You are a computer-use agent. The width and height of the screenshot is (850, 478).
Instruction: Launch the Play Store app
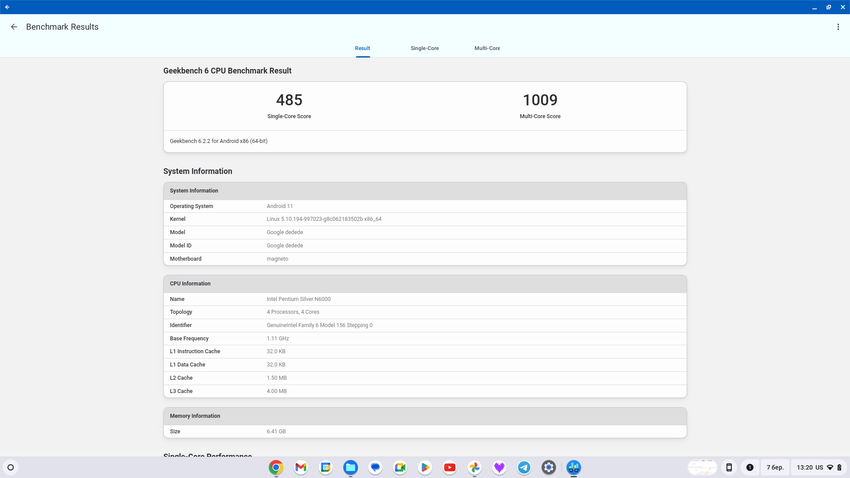(x=425, y=467)
